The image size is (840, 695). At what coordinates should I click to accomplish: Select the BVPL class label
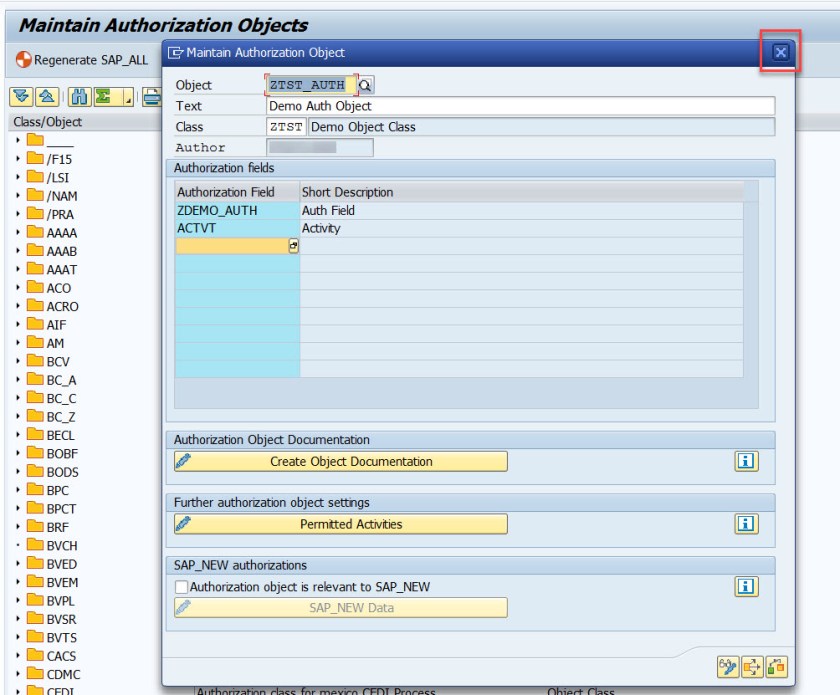61,601
